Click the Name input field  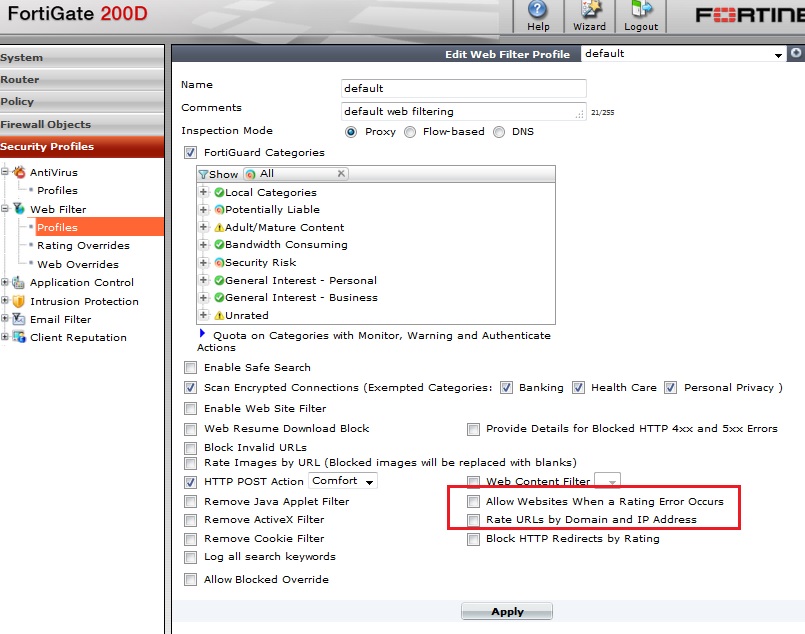tap(463, 88)
